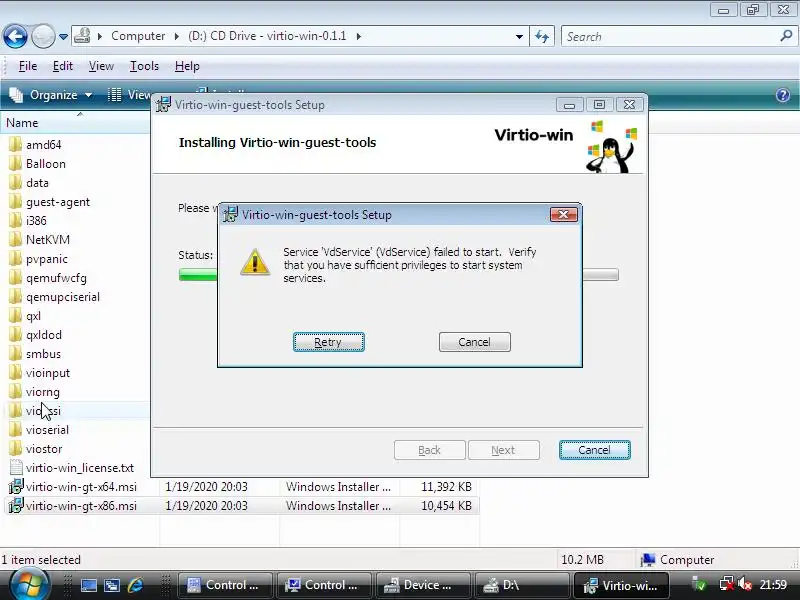
Task: Click the Explorer Back arrow button
Action: [x=15, y=37]
